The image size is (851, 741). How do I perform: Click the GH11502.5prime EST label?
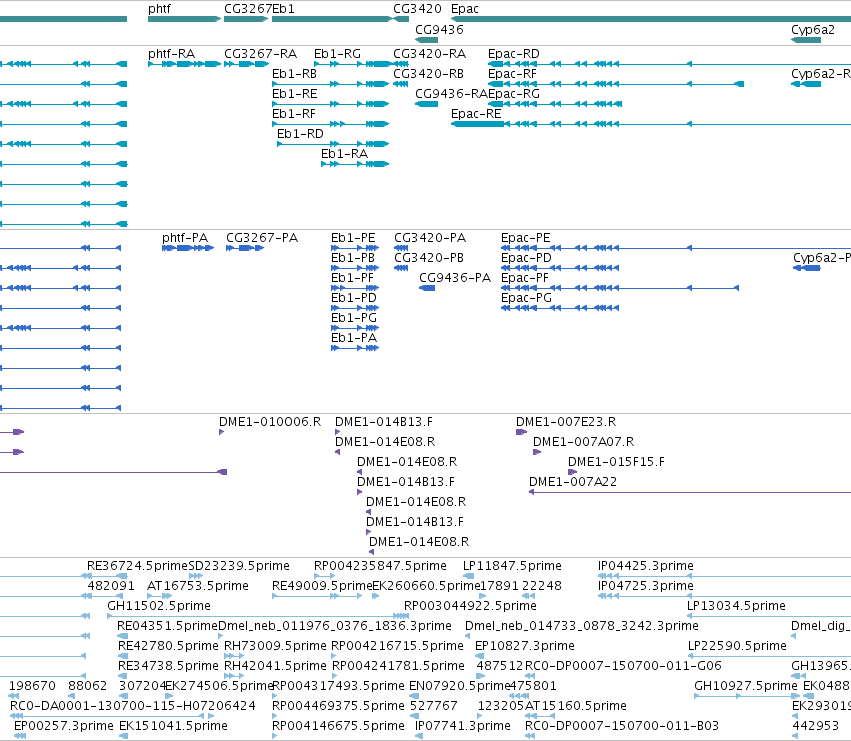159,606
